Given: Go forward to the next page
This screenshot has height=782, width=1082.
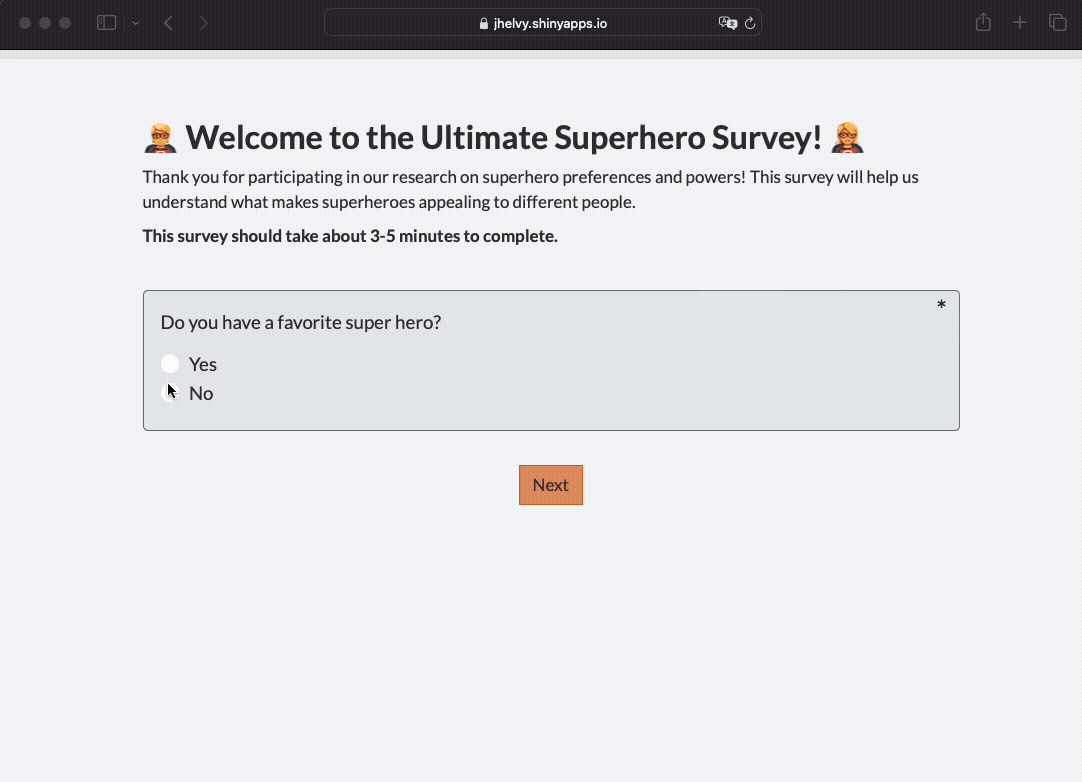Looking at the screenshot, I should point(204,23).
